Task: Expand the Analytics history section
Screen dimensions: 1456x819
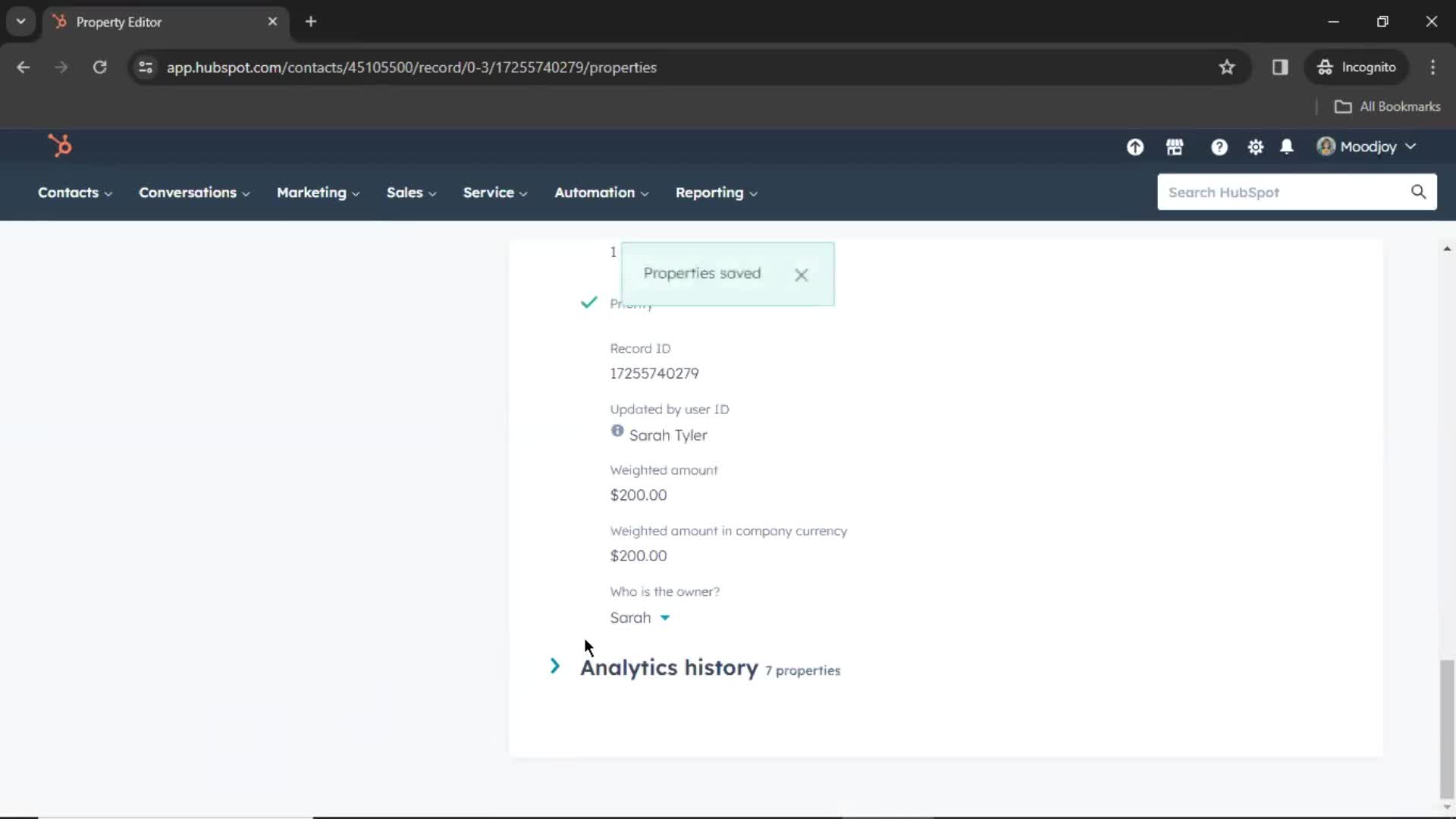Action: pyautogui.click(x=555, y=668)
